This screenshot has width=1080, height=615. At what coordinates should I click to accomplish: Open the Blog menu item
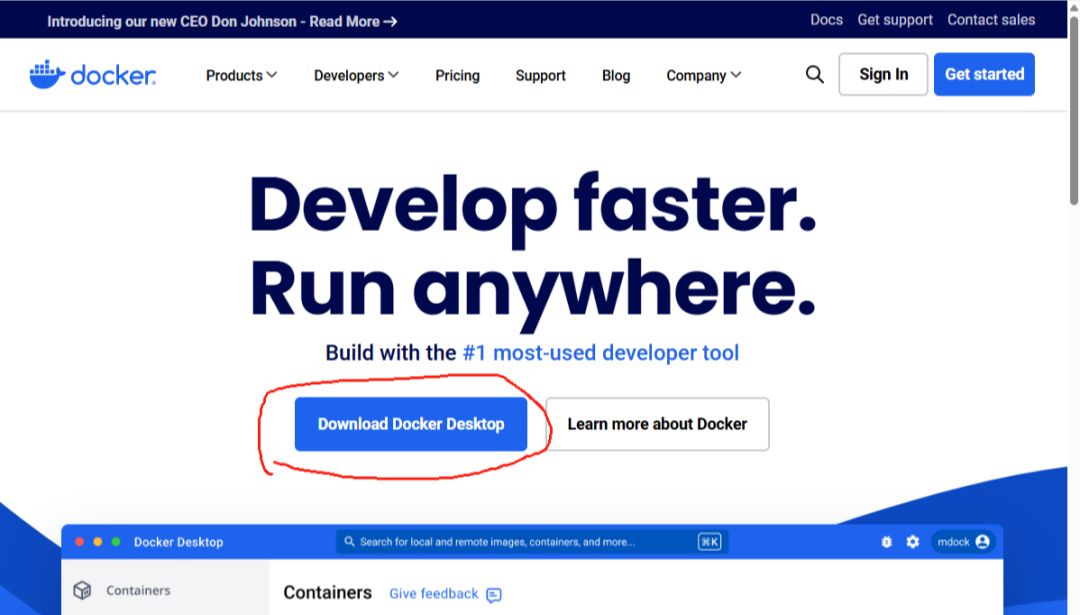616,75
